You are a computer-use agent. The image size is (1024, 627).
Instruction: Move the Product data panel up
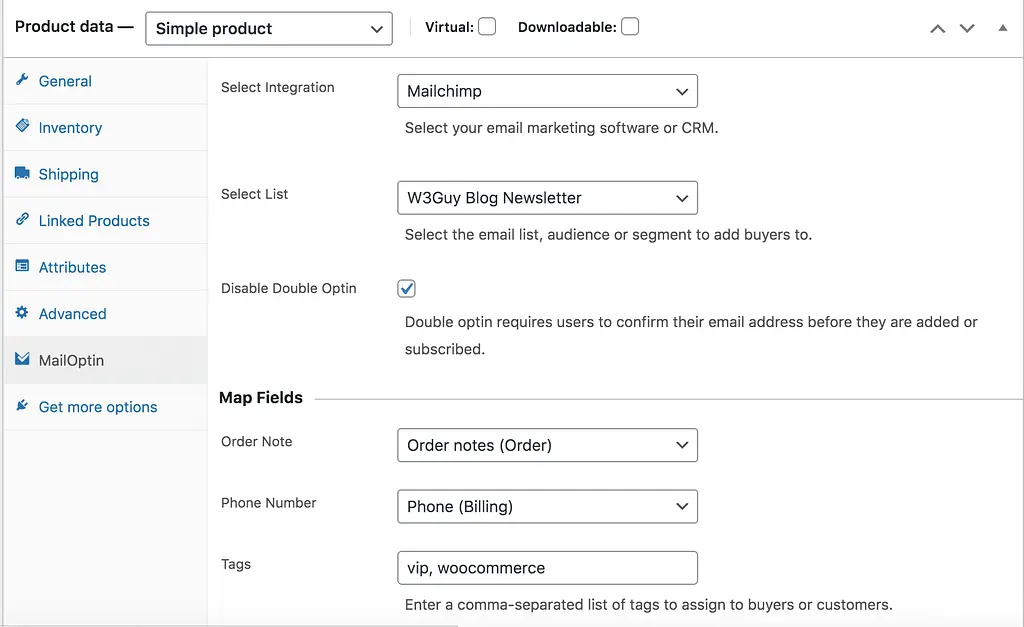click(x=937, y=29)
